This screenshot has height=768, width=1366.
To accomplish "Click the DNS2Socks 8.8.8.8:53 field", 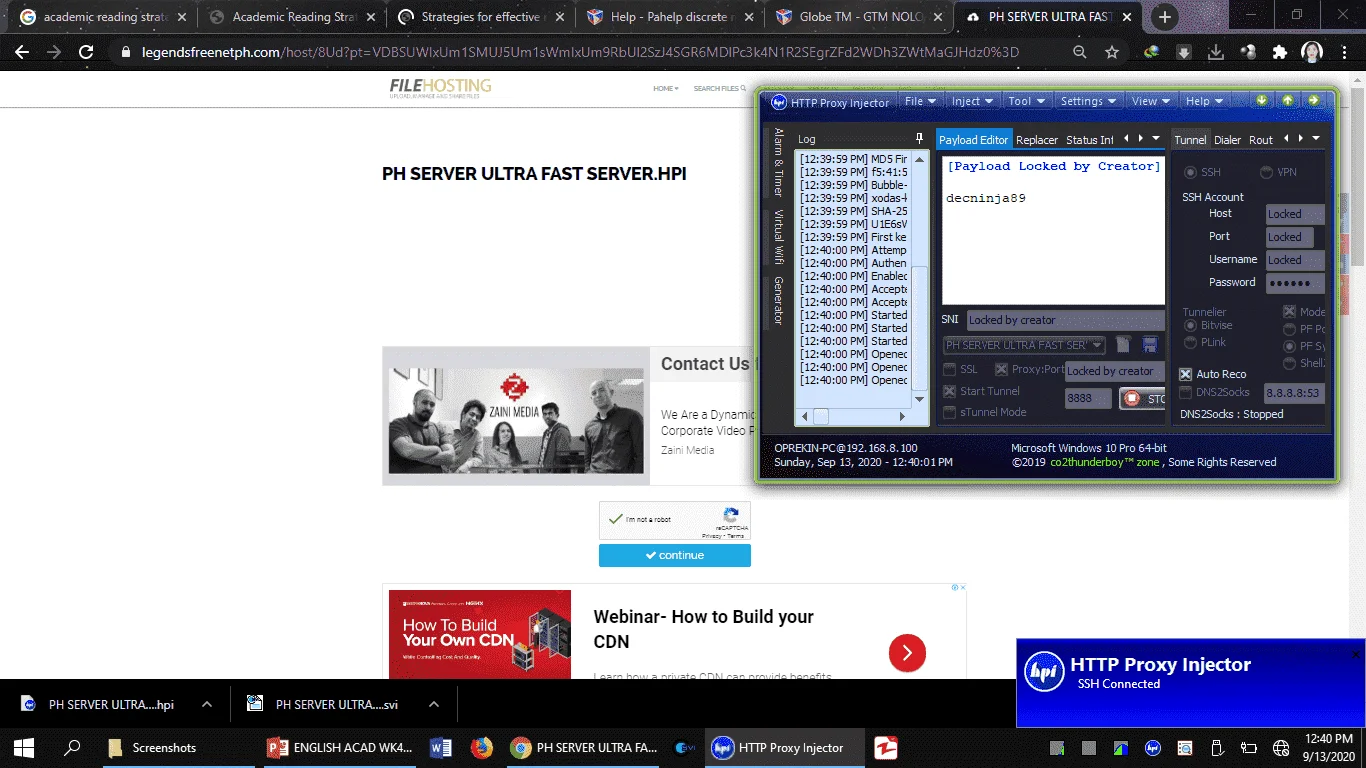I will [x=1295, y=392].
